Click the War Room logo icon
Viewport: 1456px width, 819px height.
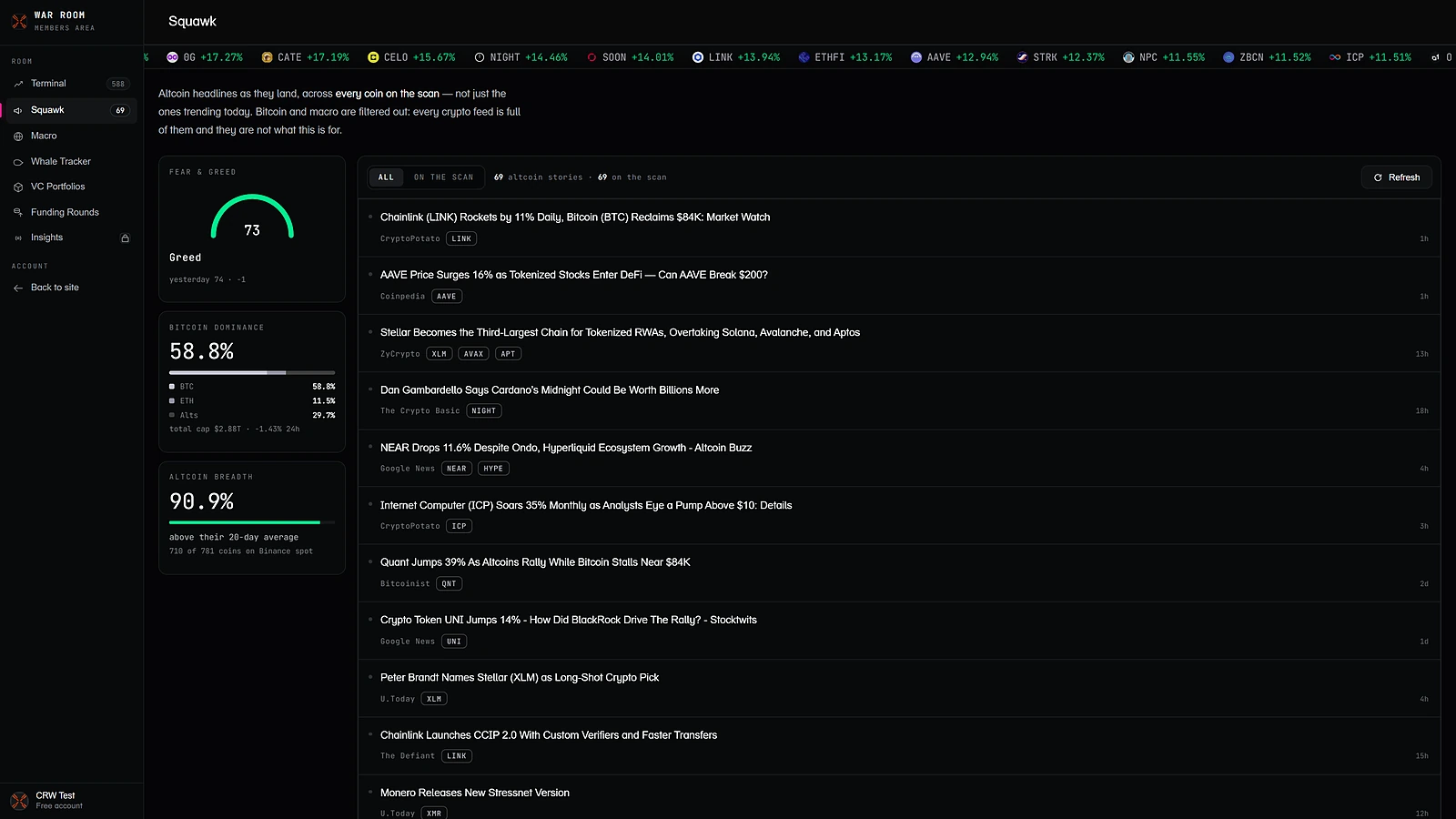pos(19,21)
